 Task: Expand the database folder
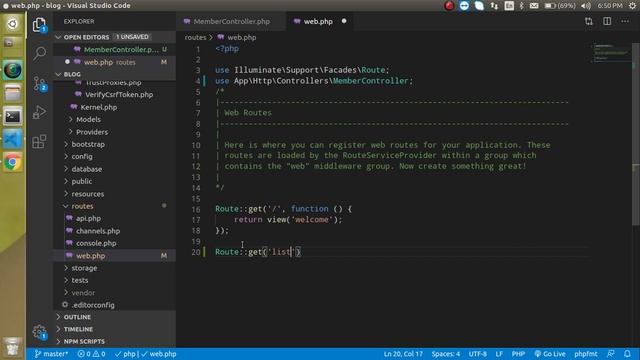(87, 169)
